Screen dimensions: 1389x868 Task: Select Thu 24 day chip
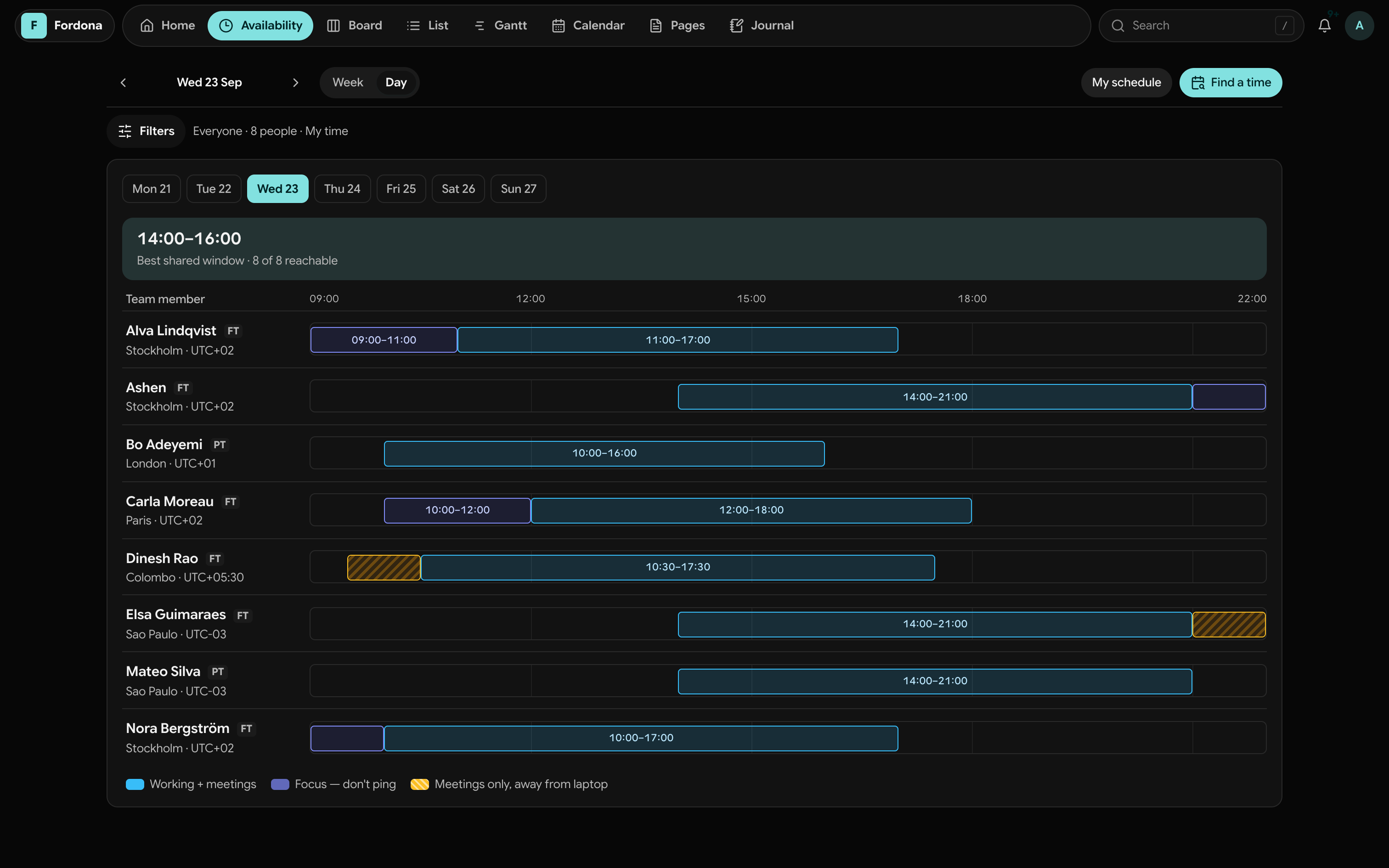342,189
